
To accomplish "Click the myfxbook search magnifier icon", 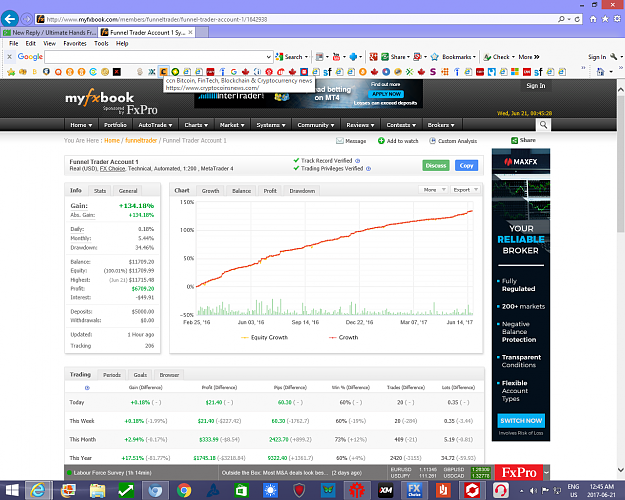I will click(543, 125).
